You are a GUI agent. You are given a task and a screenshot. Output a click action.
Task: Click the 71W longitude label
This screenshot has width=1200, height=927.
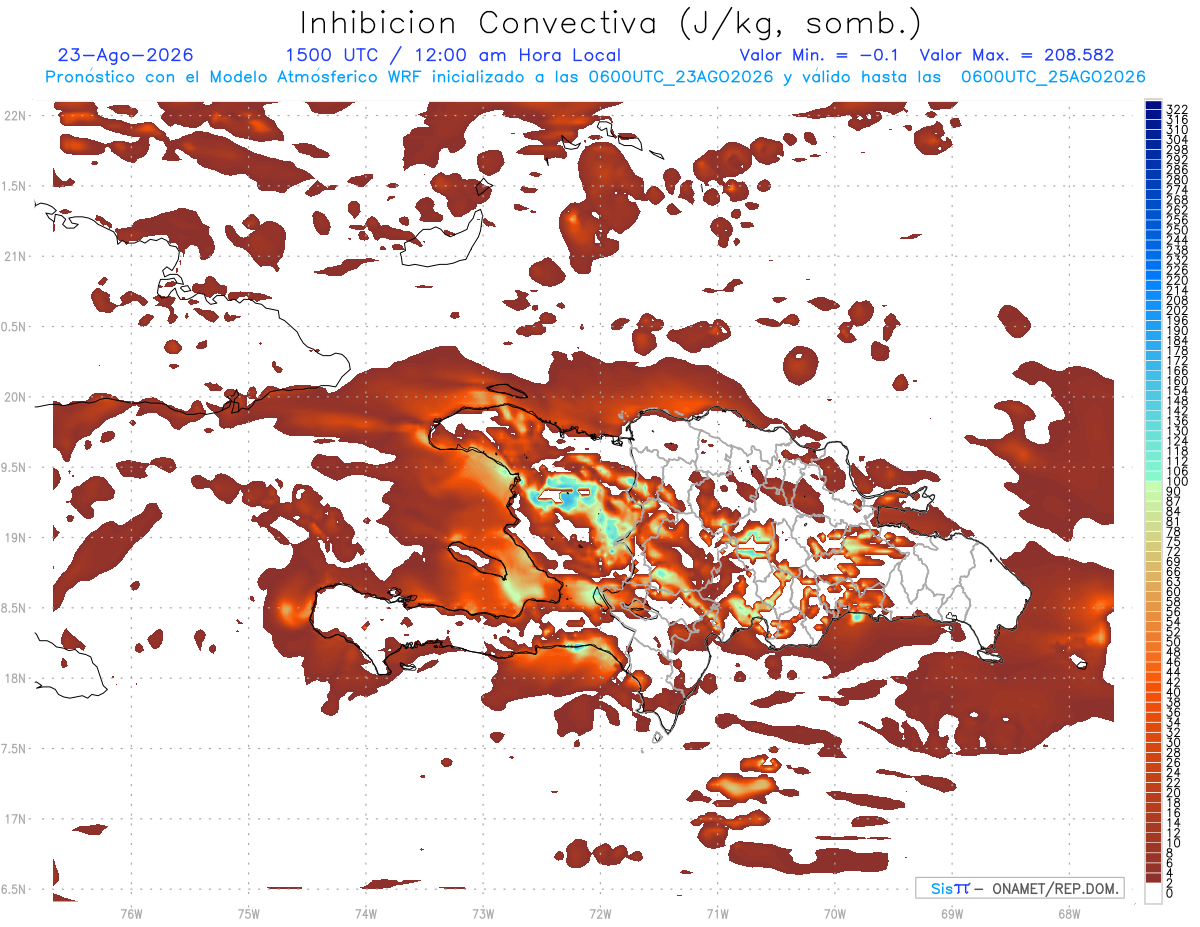pos(717,913)
